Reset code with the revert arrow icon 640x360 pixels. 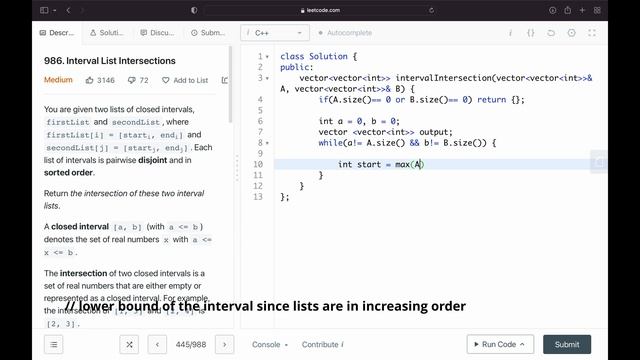pyautogui.click(x=551, y=33)
